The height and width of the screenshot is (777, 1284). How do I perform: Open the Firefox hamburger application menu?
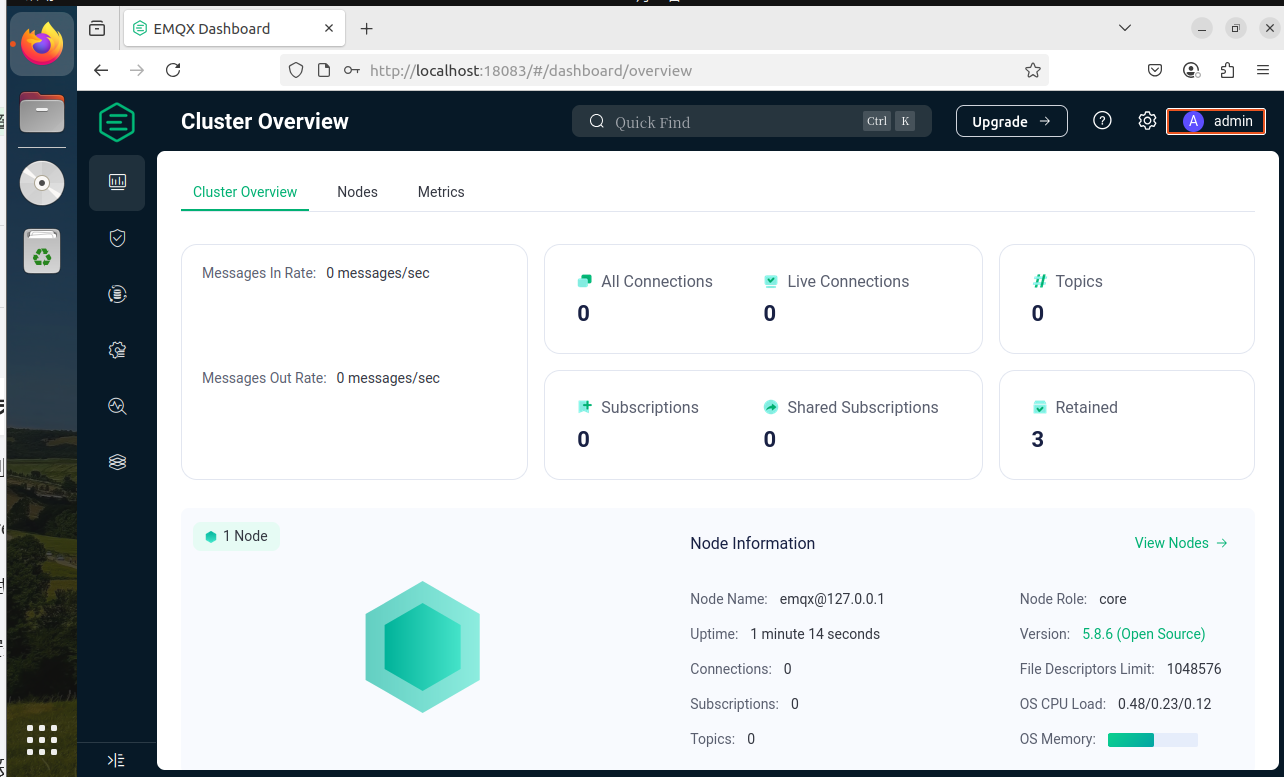[x=1263, y=70]
